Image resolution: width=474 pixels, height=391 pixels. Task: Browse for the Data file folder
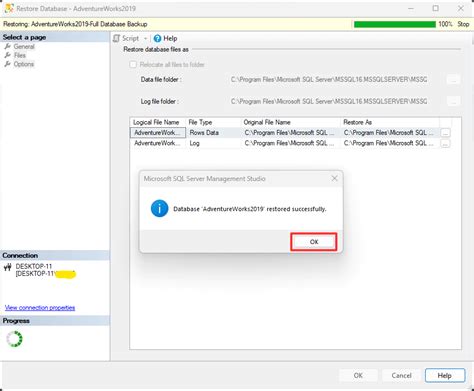[x=453, y=79]
